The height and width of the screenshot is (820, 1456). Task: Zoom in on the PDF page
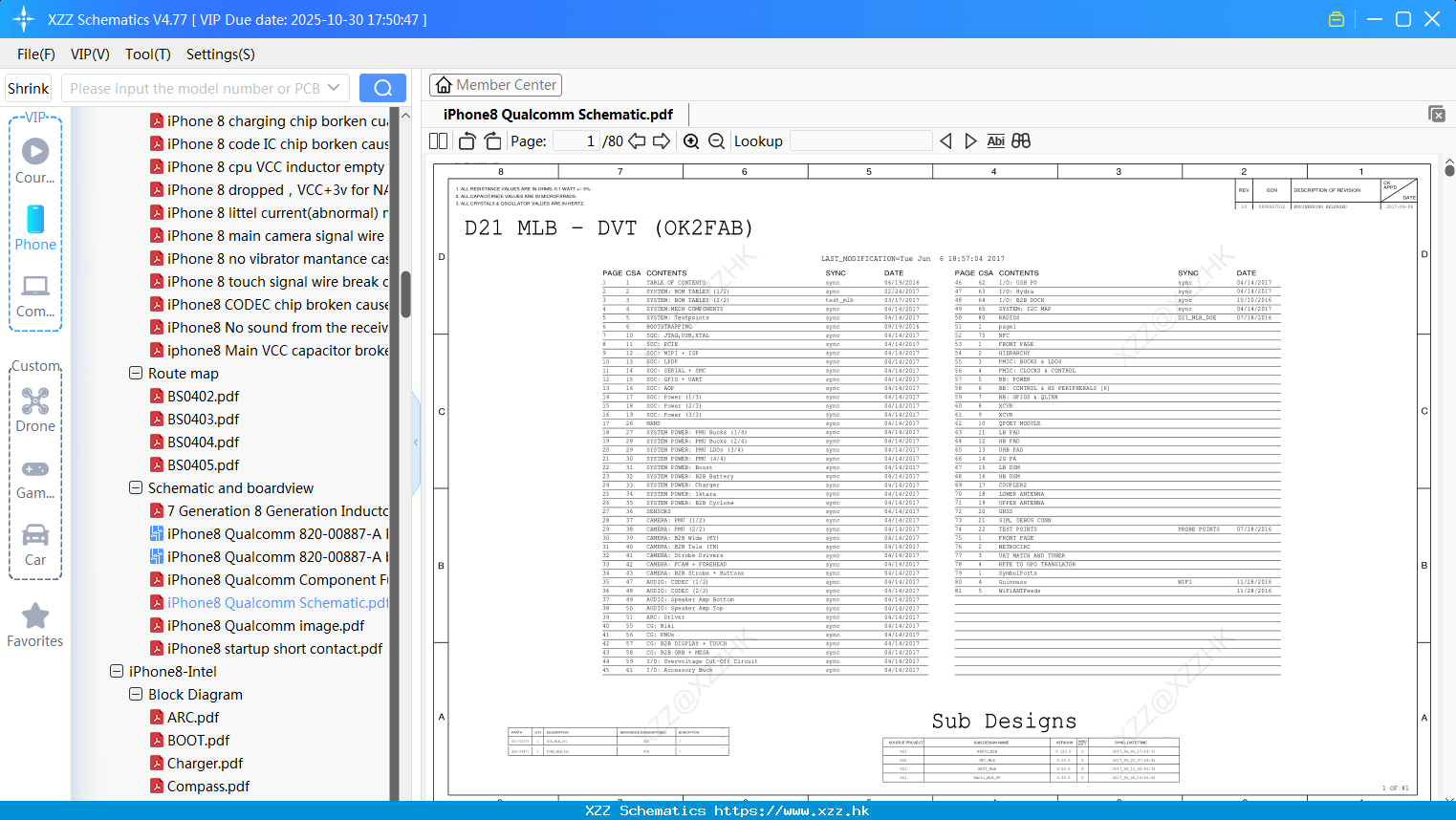(691, 141)
